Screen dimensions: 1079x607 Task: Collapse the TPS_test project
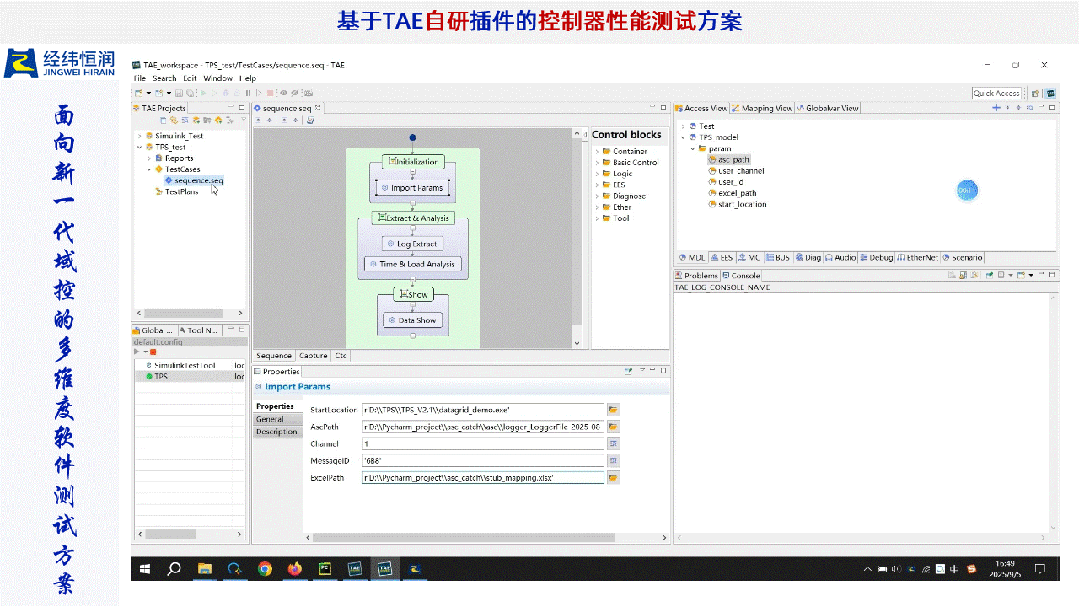pos(140,147)
